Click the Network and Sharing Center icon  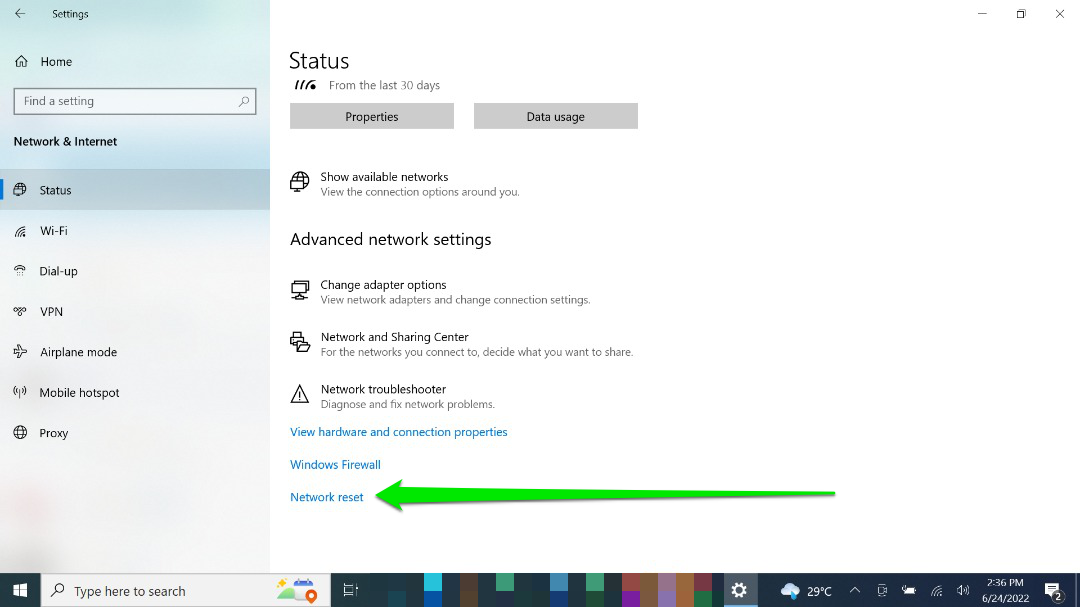[300, 342]
